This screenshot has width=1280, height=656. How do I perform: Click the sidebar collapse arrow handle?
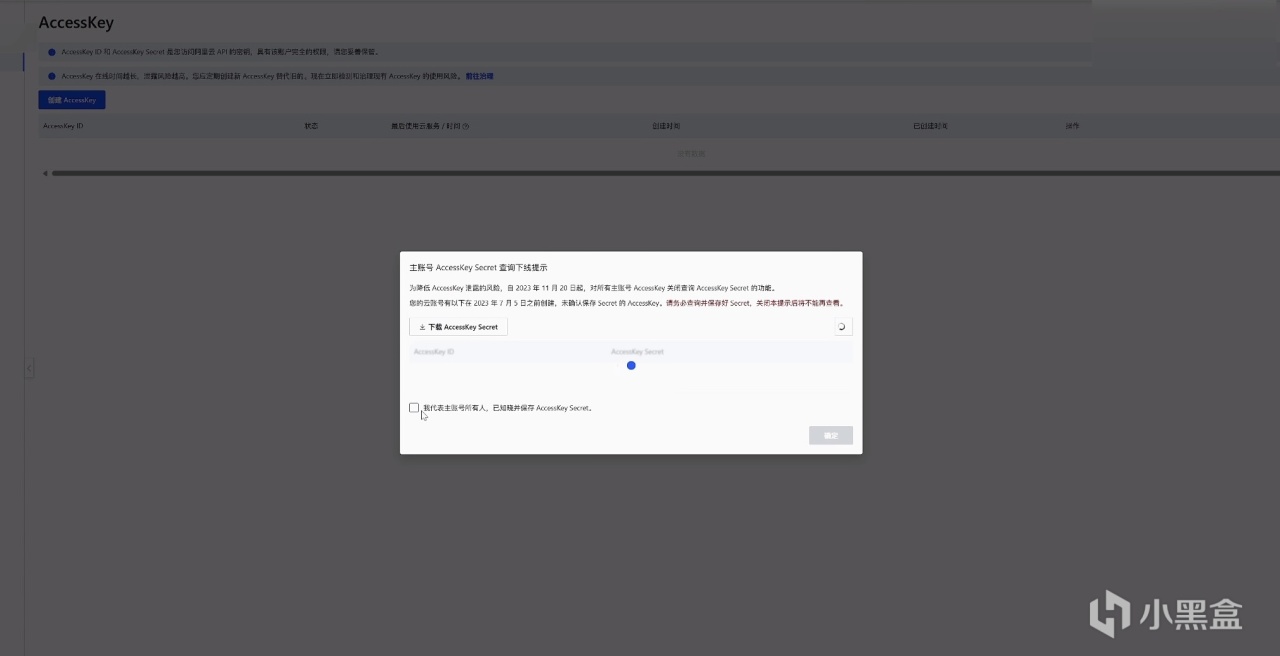(x=29, y=369)
